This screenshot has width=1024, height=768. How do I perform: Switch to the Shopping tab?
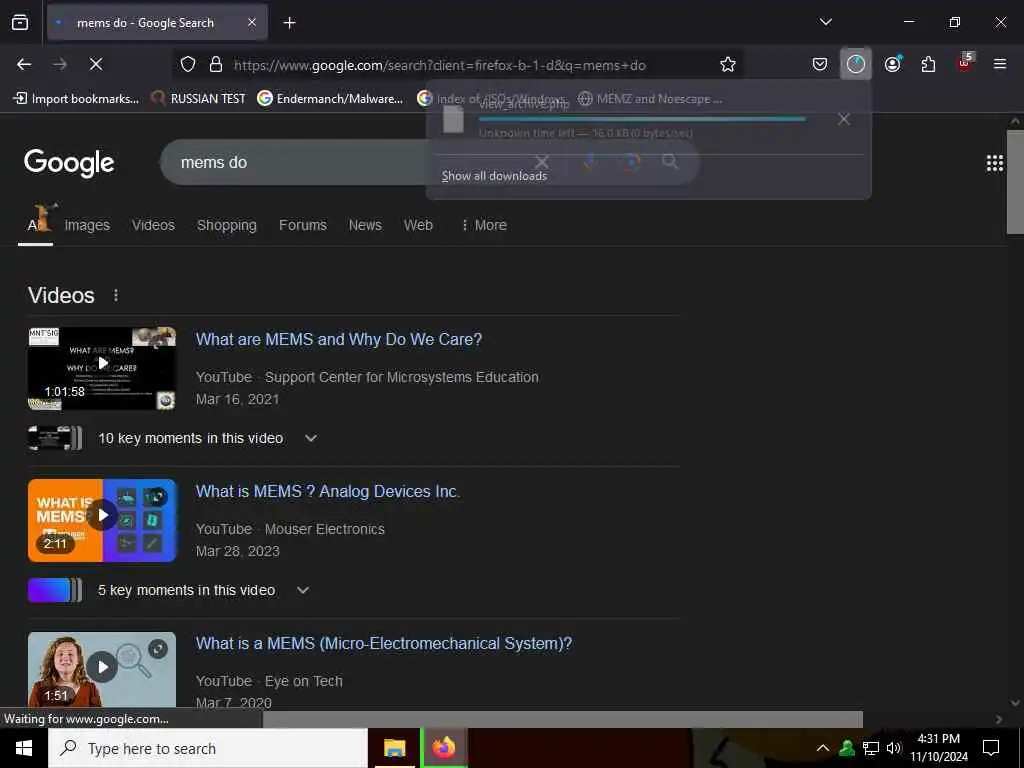click(x=227, y=225)
